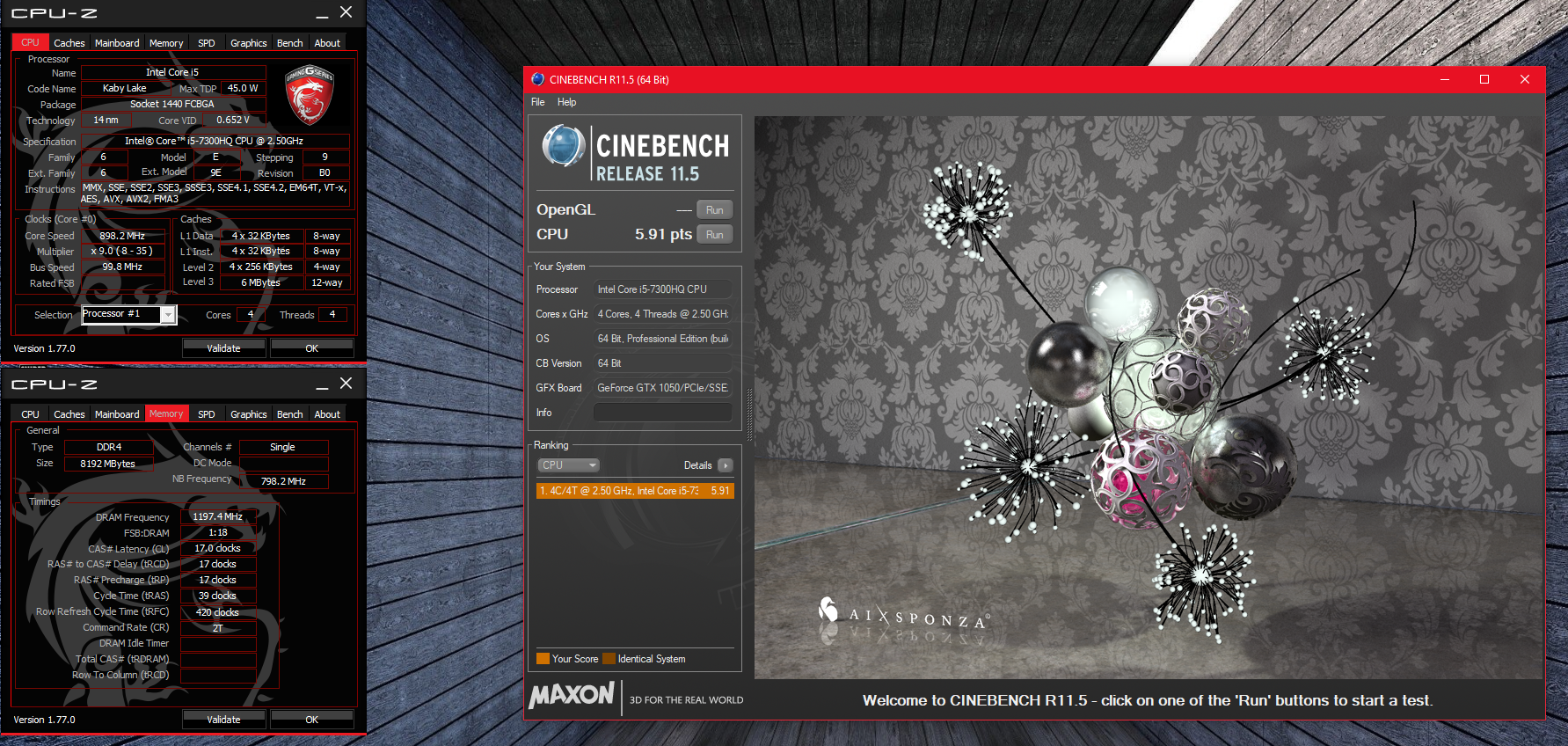This screenshot has height=746, width=1568.
Task: Open Mainboard tab in bottom CPU-Z
Action: click(117, 414)
